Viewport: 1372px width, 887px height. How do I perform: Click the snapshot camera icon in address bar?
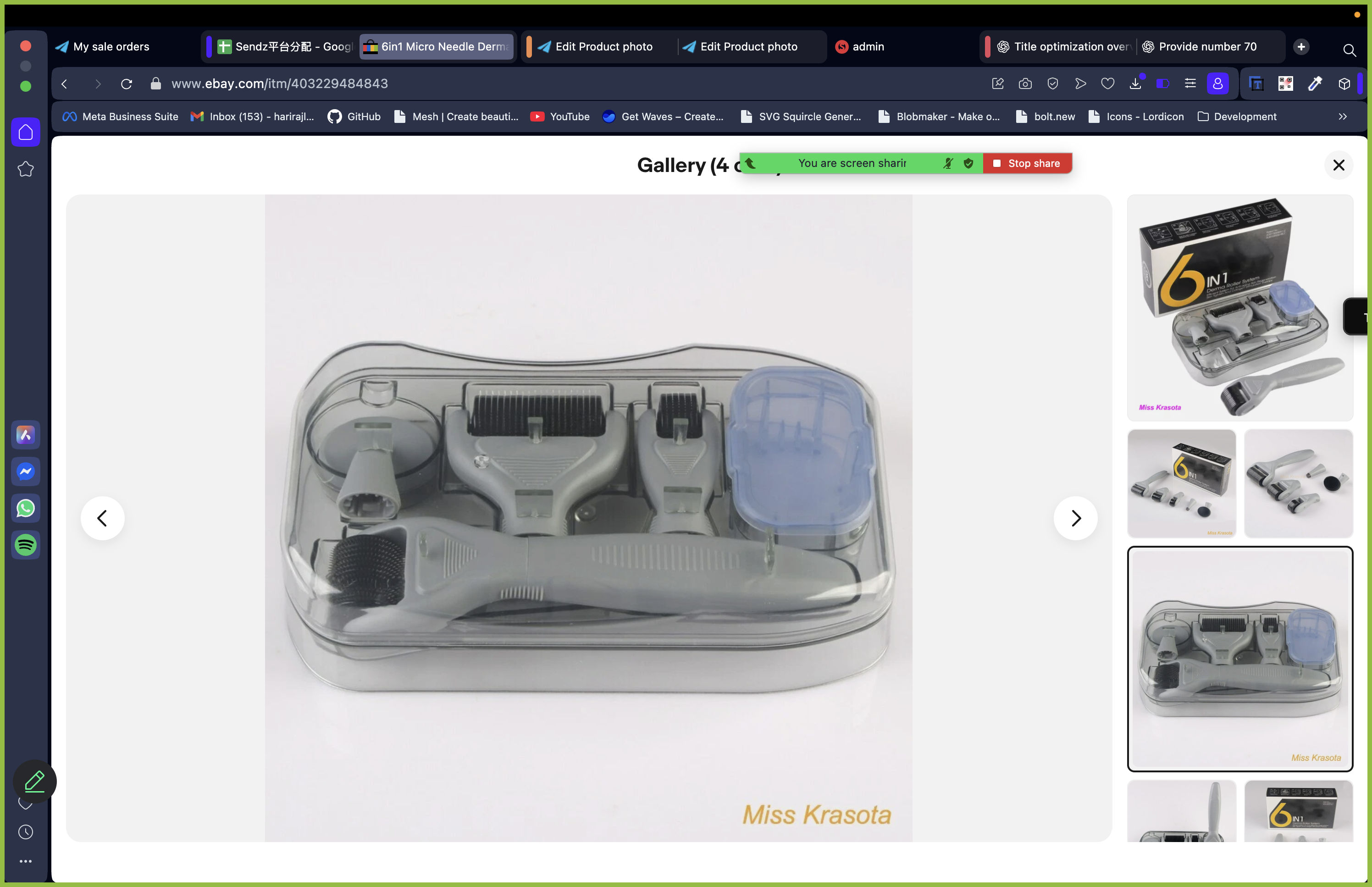point(1025,84)
